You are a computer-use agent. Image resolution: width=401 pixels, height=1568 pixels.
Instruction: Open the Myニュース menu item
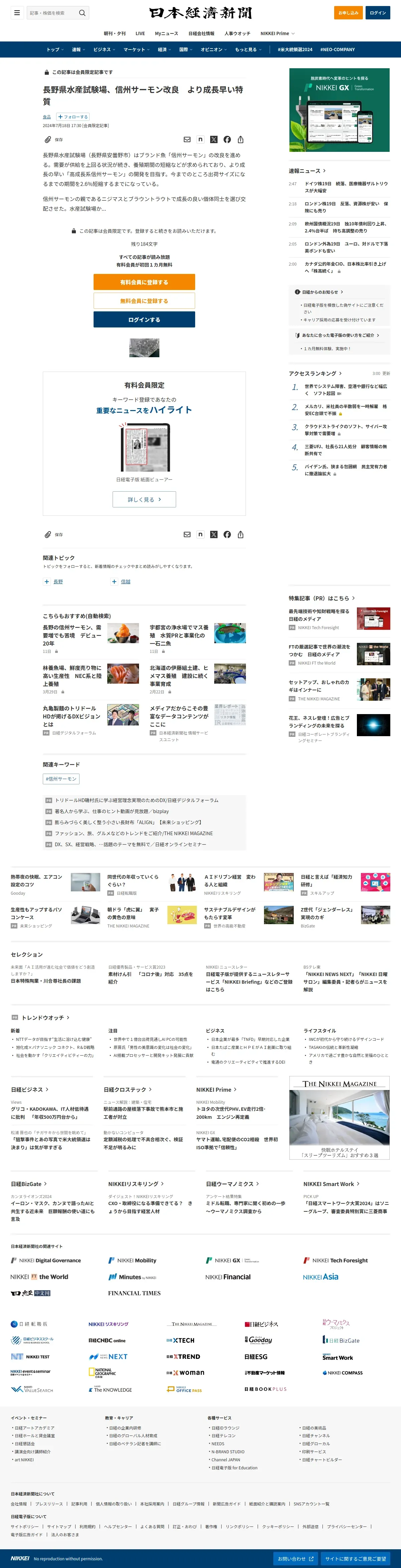coord(167,33)
